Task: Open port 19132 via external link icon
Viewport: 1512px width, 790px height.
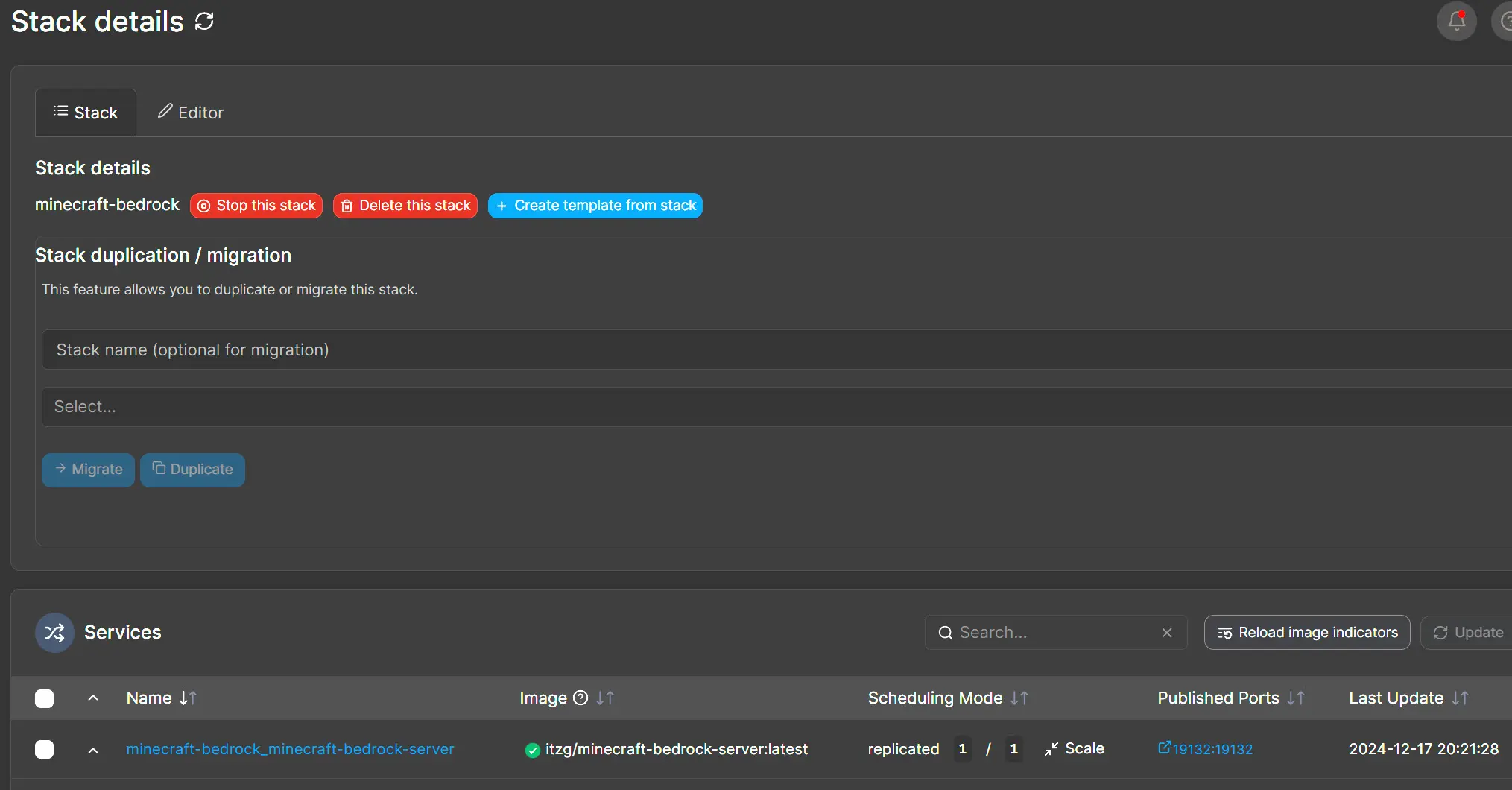Action: pos(1165,748)
